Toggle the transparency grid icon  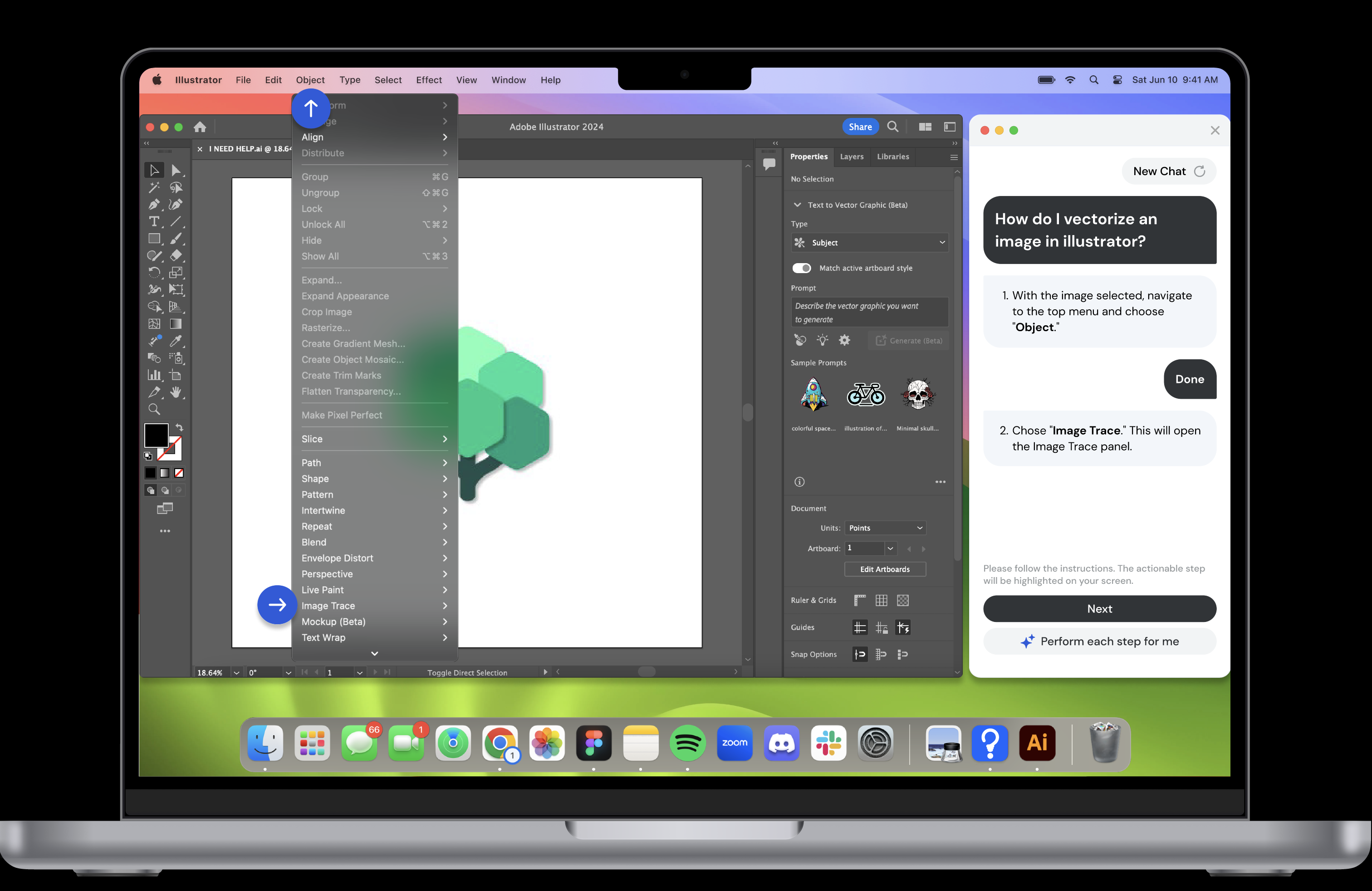[x=903, y=601]
